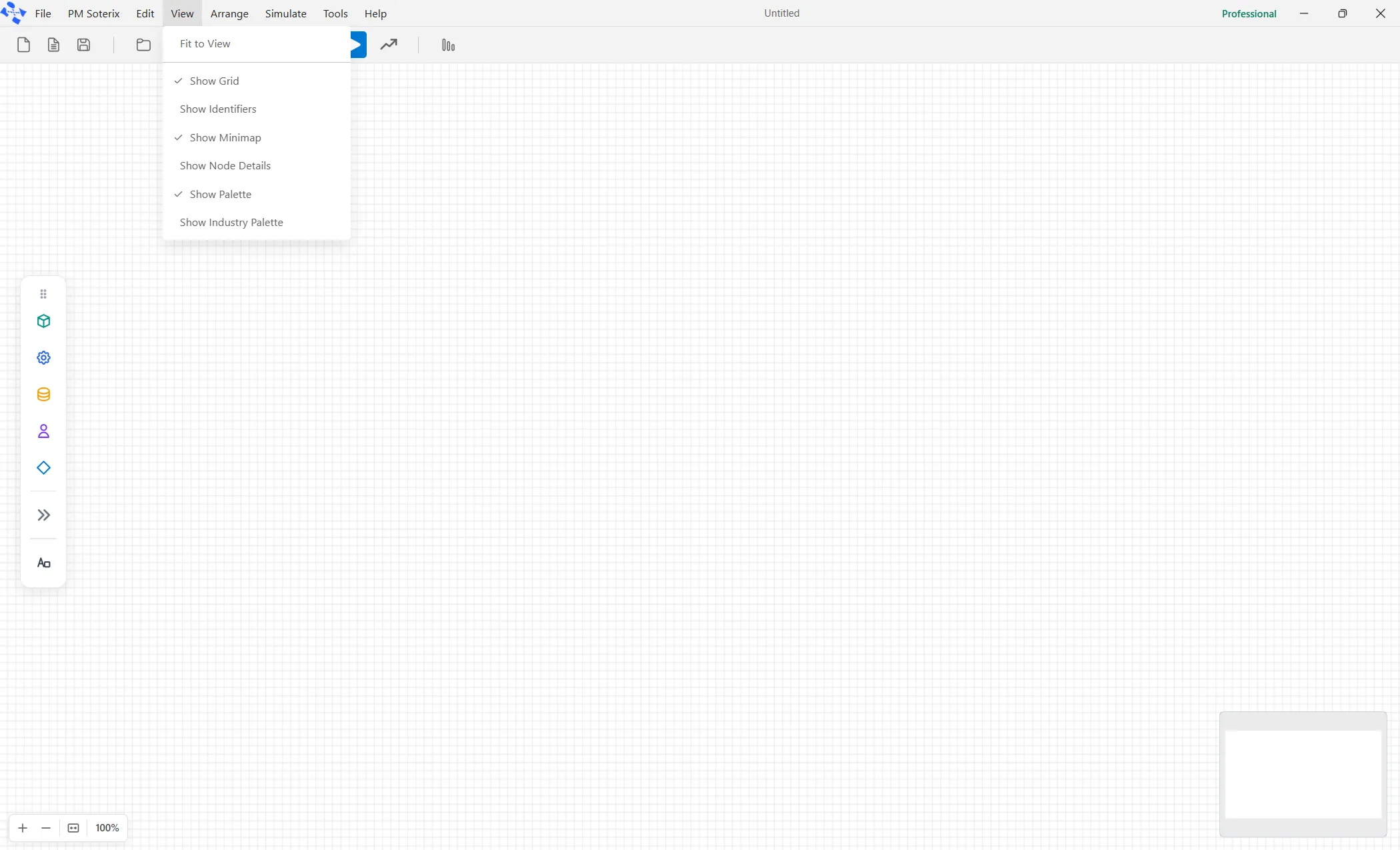Enable Show Identifiers option
The image size is (1400, 850).
tap(257, 109)
